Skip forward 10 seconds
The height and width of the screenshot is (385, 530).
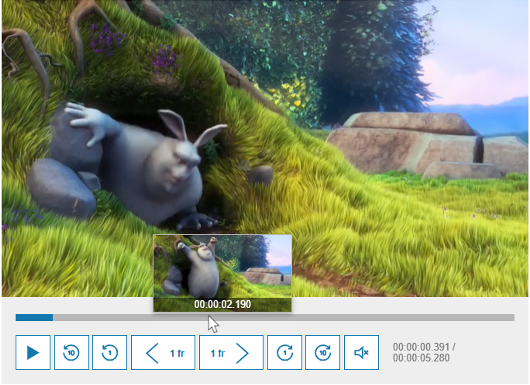pyautogui.click(x=322, y=353)
